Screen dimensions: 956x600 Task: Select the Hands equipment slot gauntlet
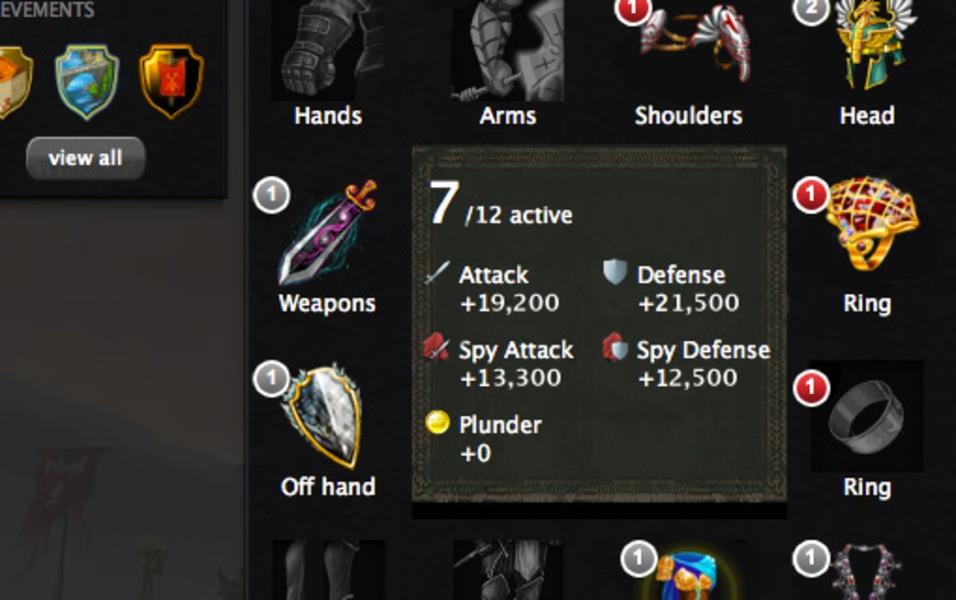[x=327, y=50]
